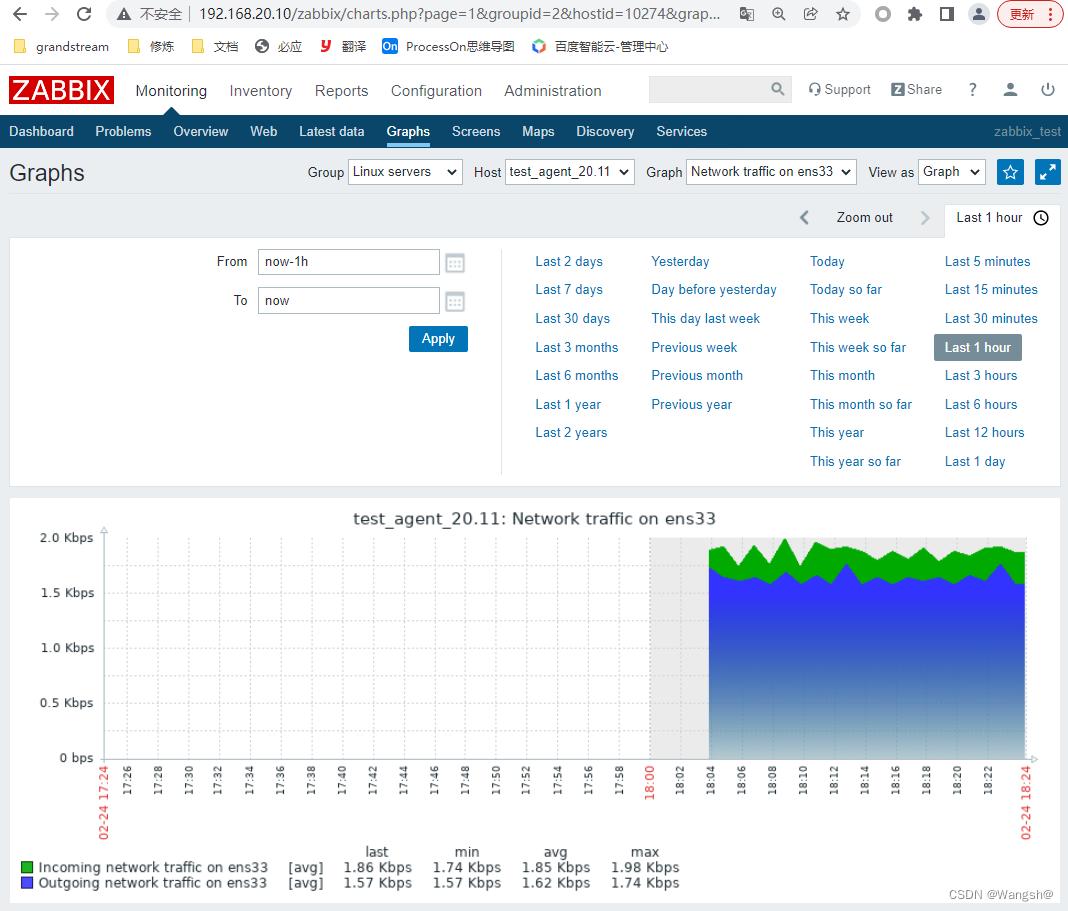Image resolution: width=1068 pixels, height=911 pixels.
Task: Open the help question mark icon
Action: click(972, 90)
